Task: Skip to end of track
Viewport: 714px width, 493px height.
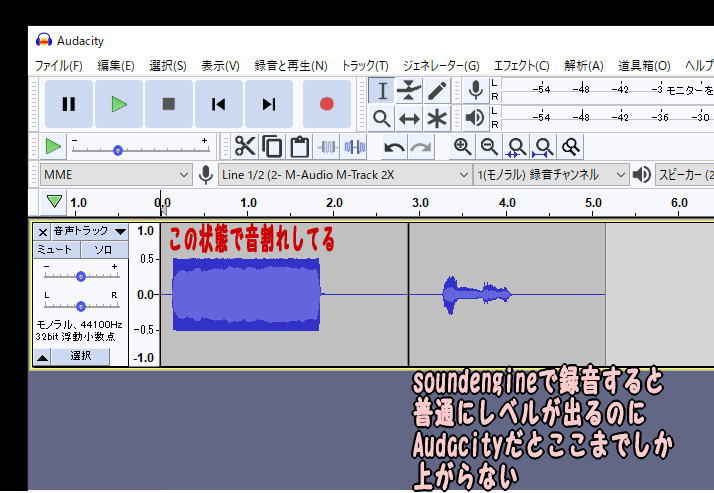Action: pos(269,104)
